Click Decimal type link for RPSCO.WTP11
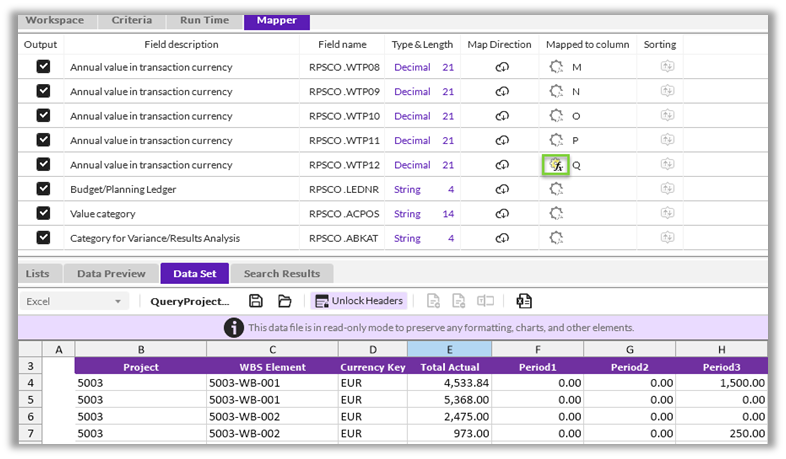 point(412,141)
